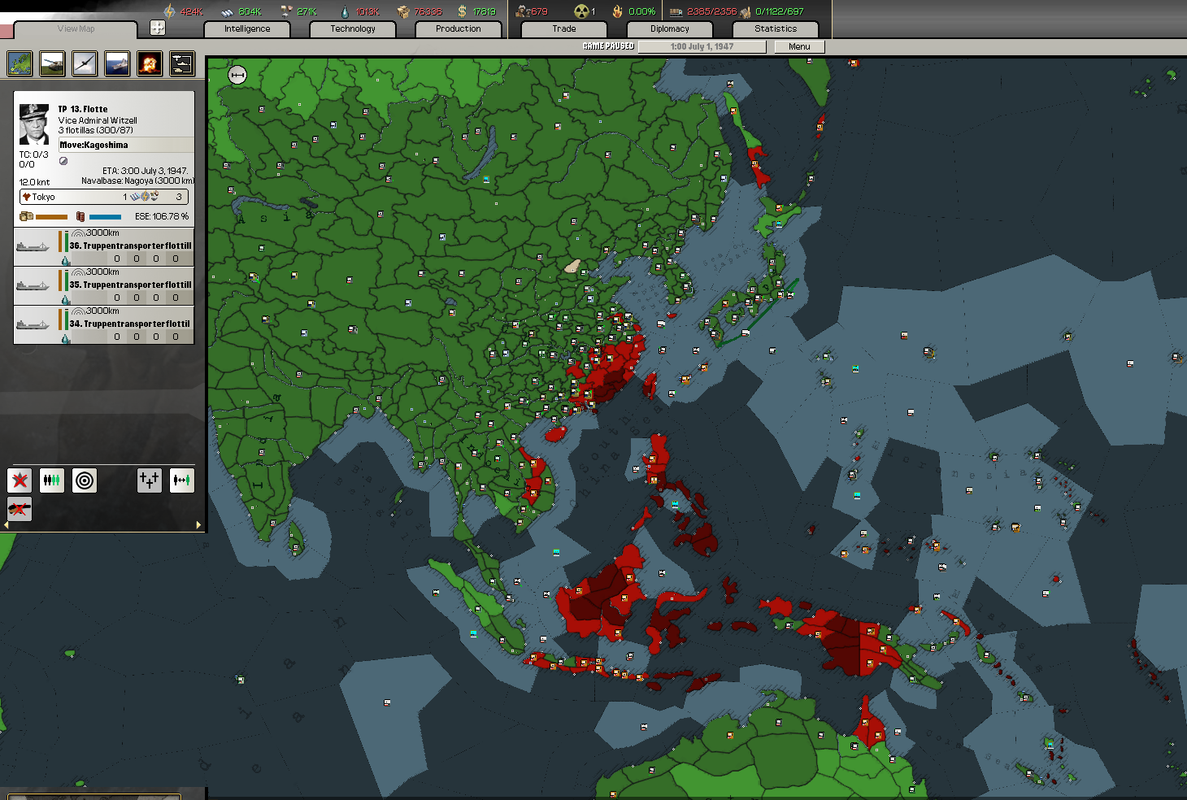Image resolution: width=1187 pixels, height=800 pixels.
Task: Open the Intelligence tab
Action: tap(247, 29)
